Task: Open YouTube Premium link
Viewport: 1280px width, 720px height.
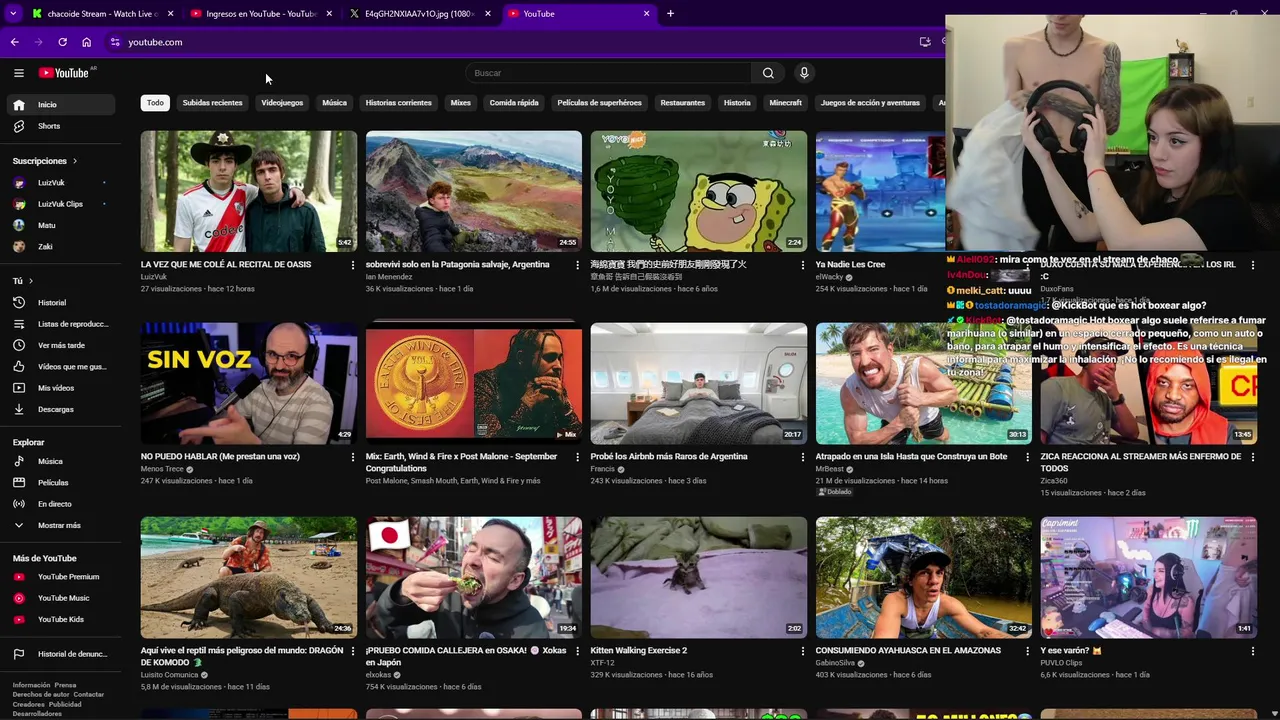Action: click(62, 577)
